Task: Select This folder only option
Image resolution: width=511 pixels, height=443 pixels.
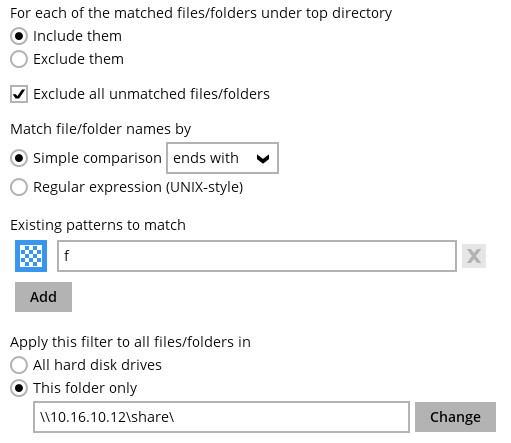Action: pos(19,388)
